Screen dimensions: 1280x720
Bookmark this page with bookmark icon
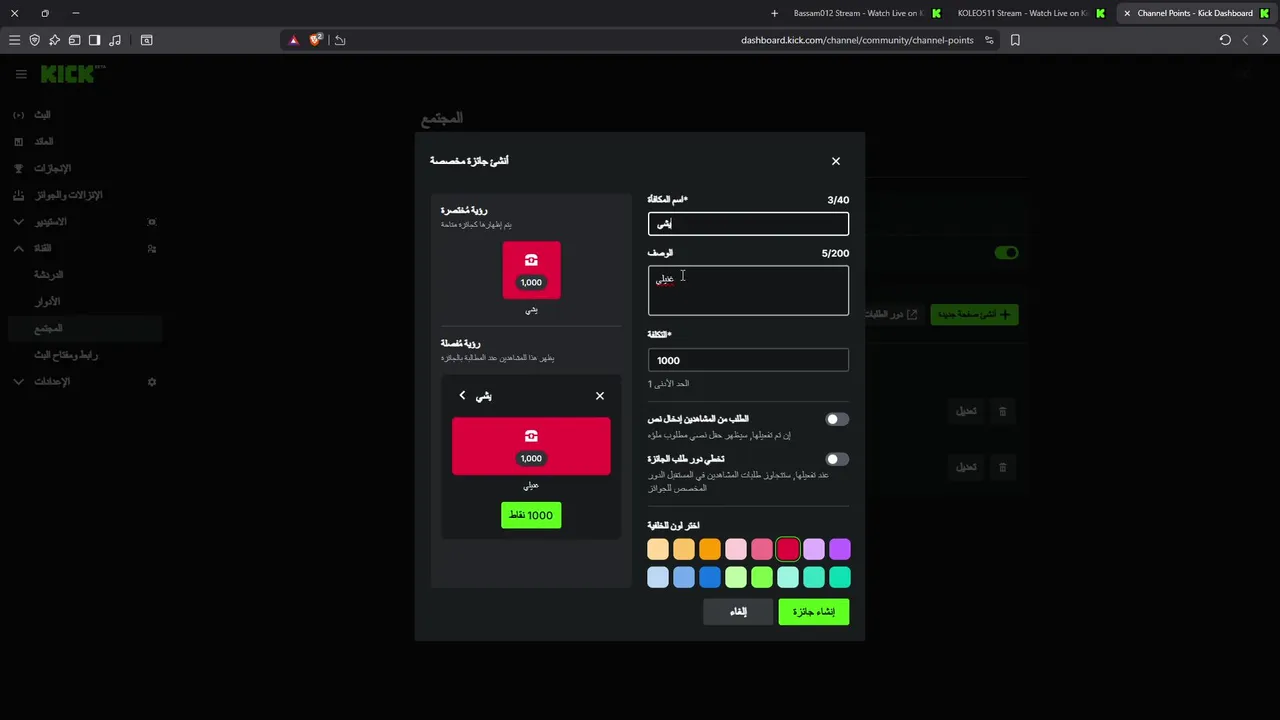(x=1015, y=40)
